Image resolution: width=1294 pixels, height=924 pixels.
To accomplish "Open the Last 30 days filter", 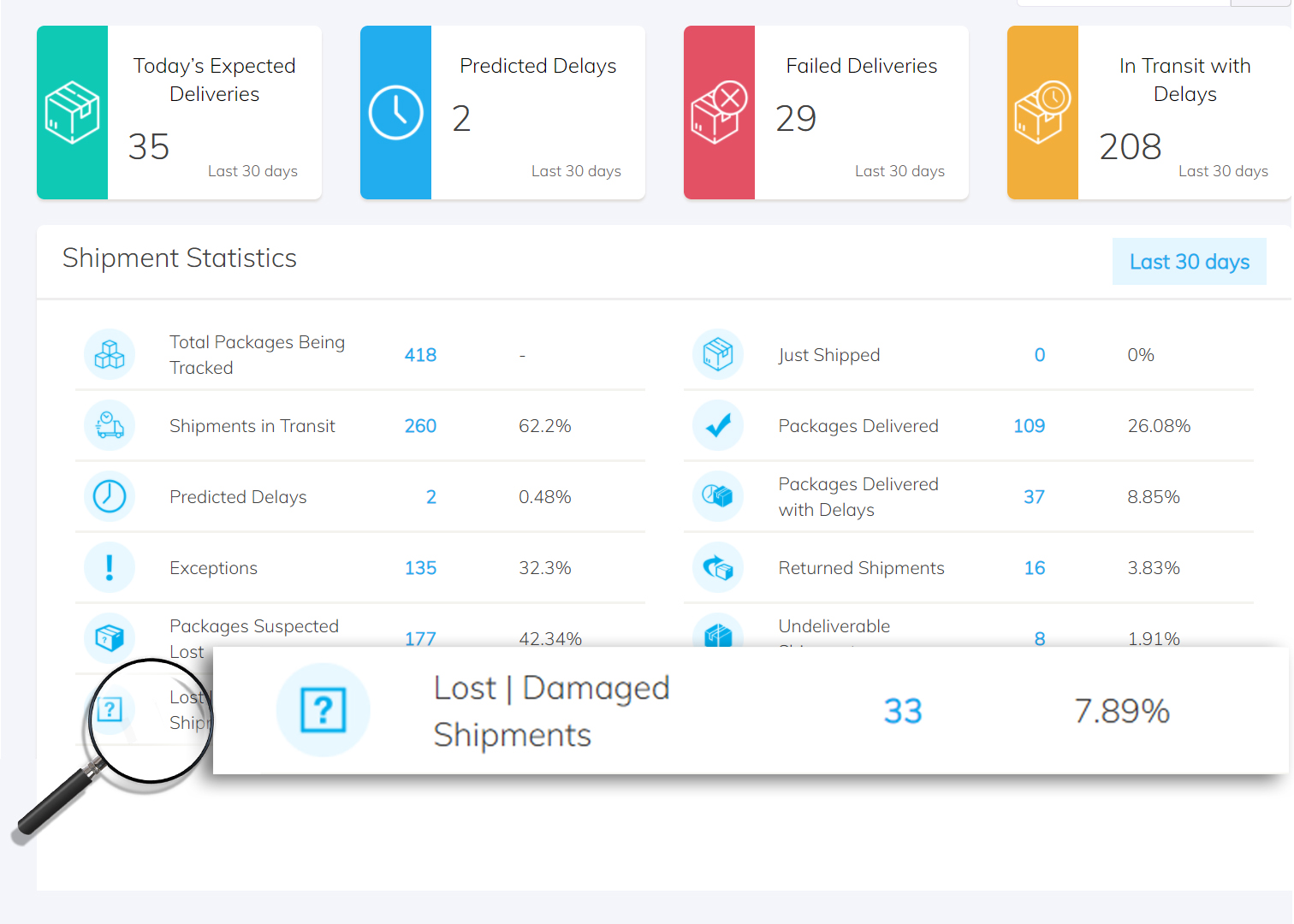I will pyautogui.click(x=1189, y=262).
